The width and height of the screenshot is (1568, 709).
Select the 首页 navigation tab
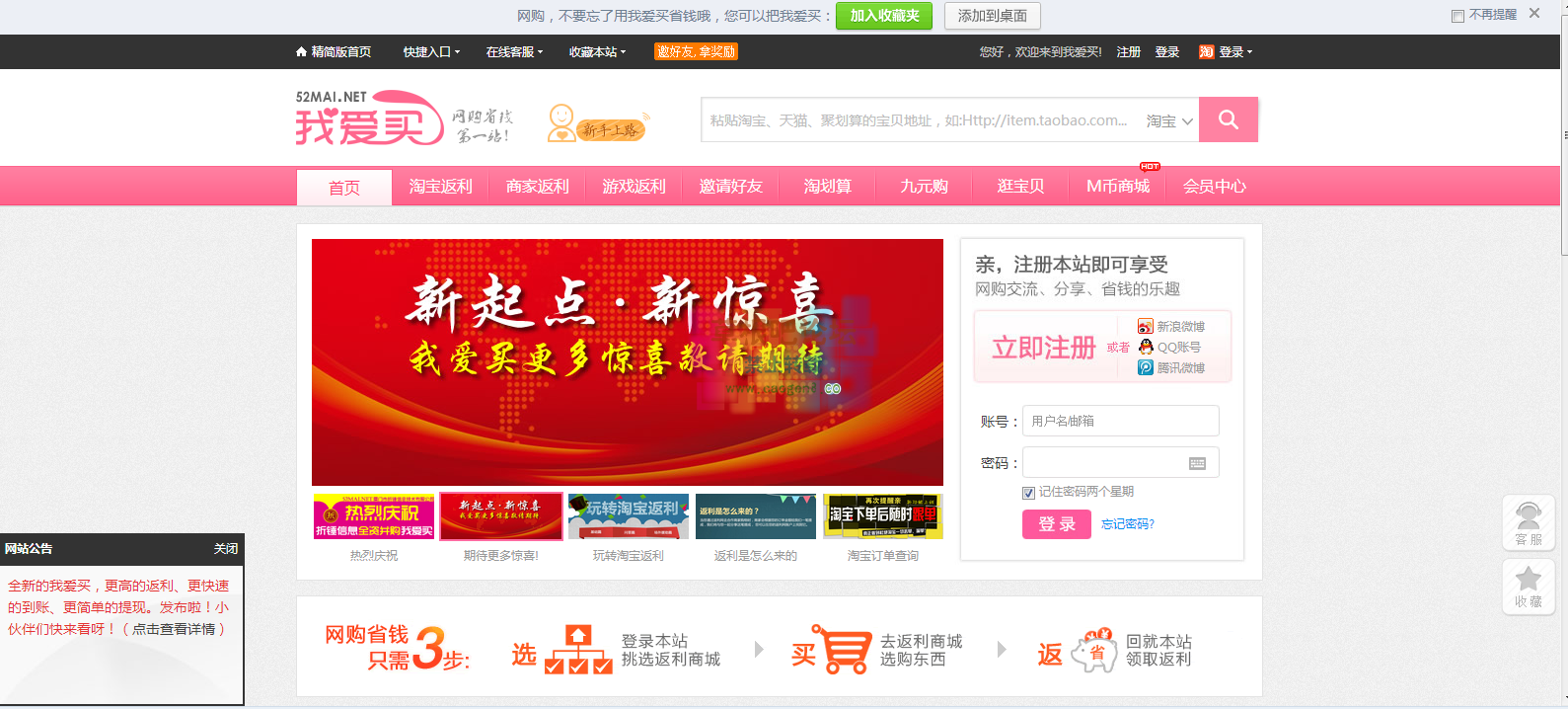344,188
